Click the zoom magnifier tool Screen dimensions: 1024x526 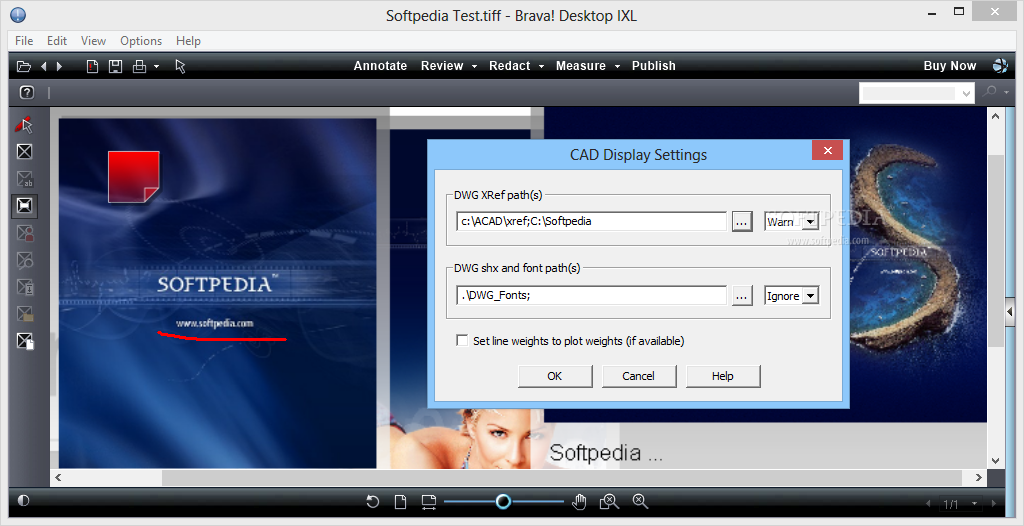point(640,502)
